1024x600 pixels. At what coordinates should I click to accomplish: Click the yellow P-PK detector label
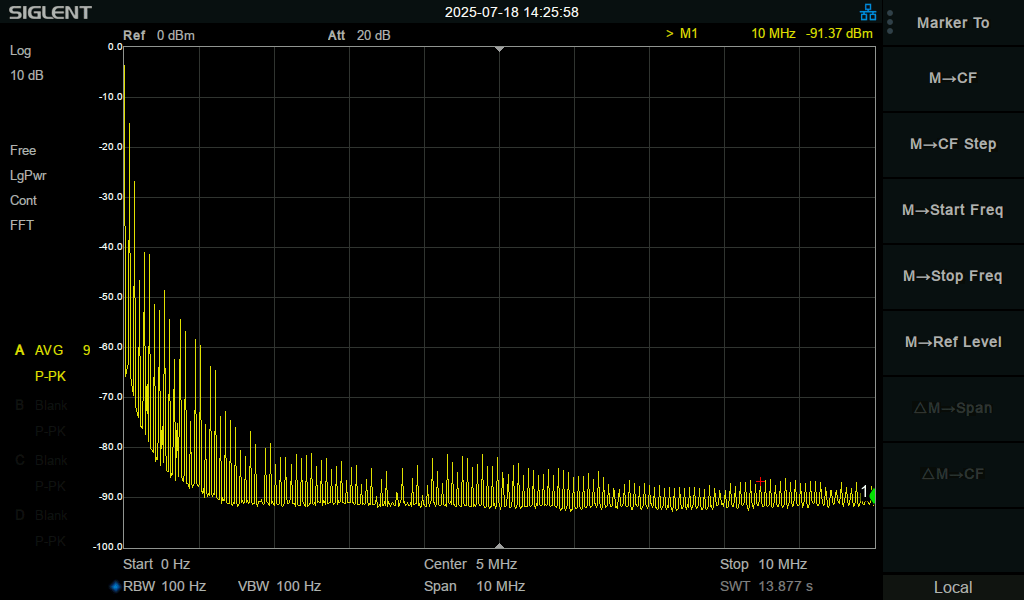click(50, 377)
